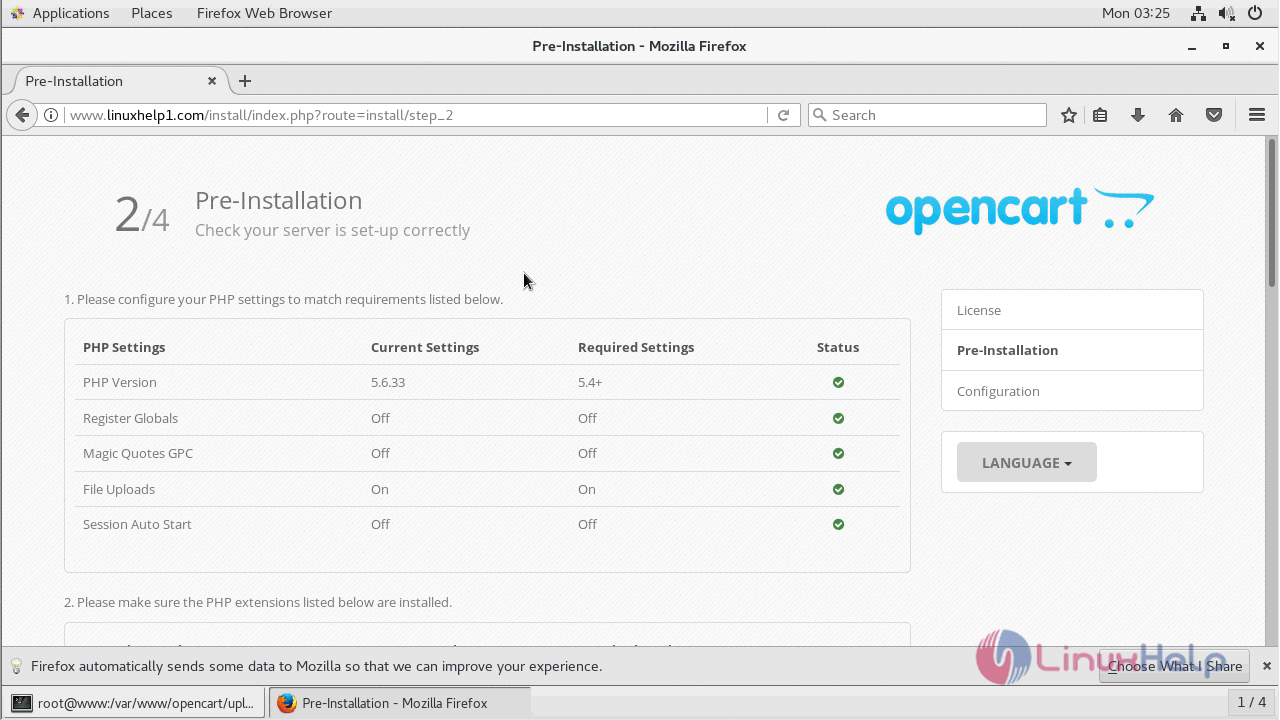Click the PHP Version current value 5.6.33
Viewport: 1280px width, 720px height.
pos(388,382)
